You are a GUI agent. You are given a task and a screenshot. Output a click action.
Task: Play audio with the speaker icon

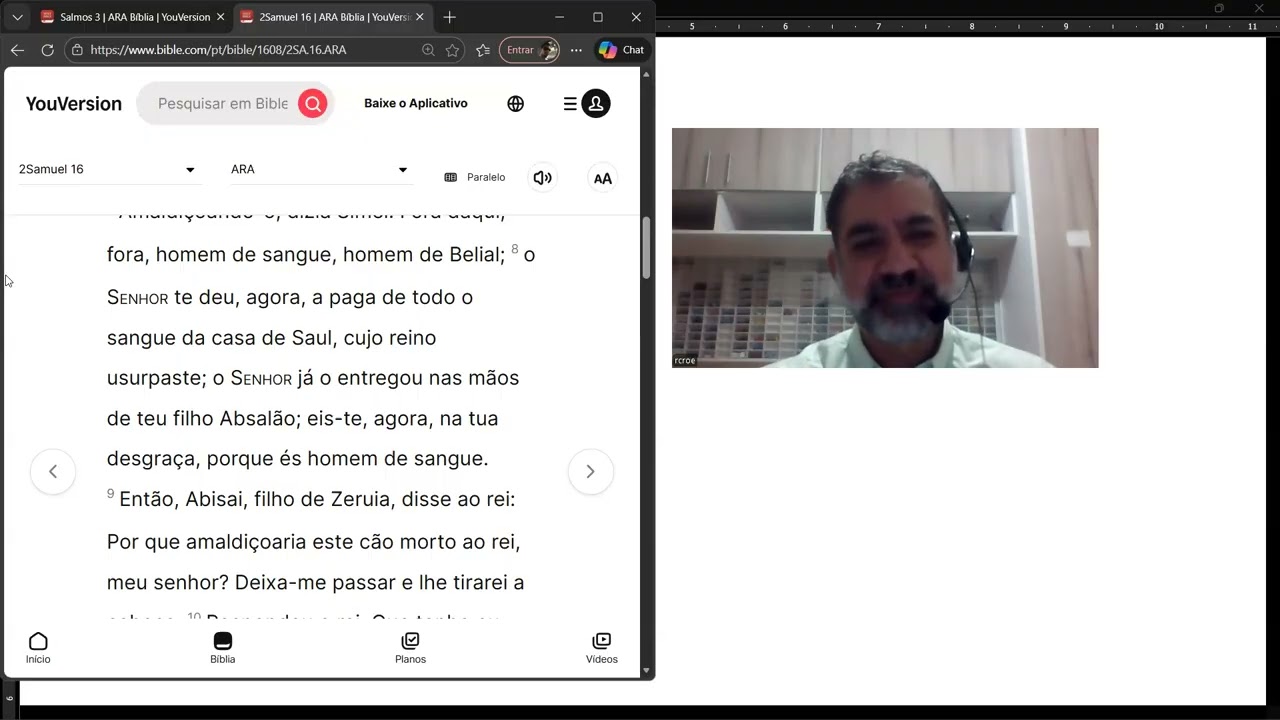[543, 178]
